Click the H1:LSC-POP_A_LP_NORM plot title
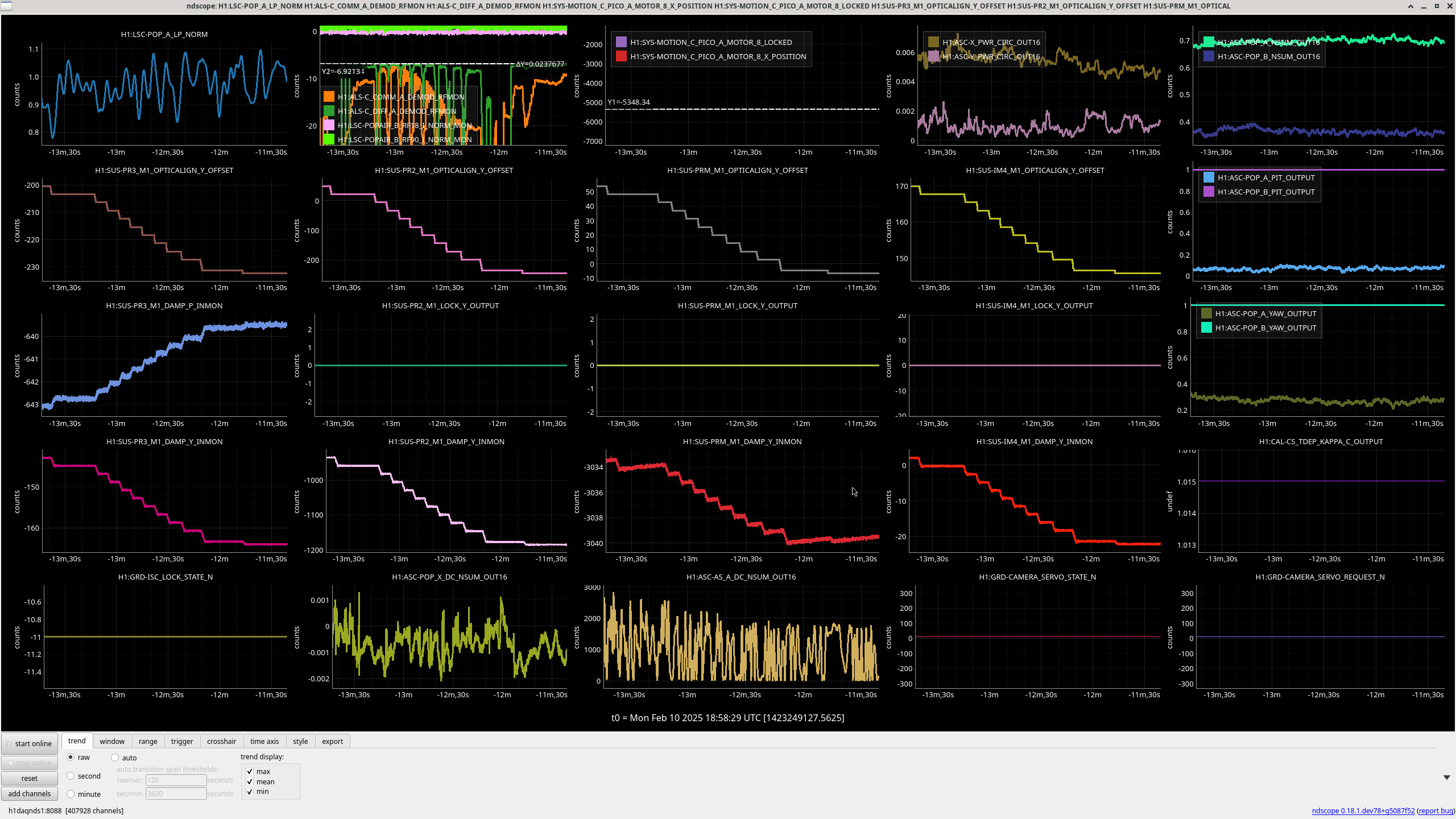Screen dimensions: 1456x819 coord(164,35)
